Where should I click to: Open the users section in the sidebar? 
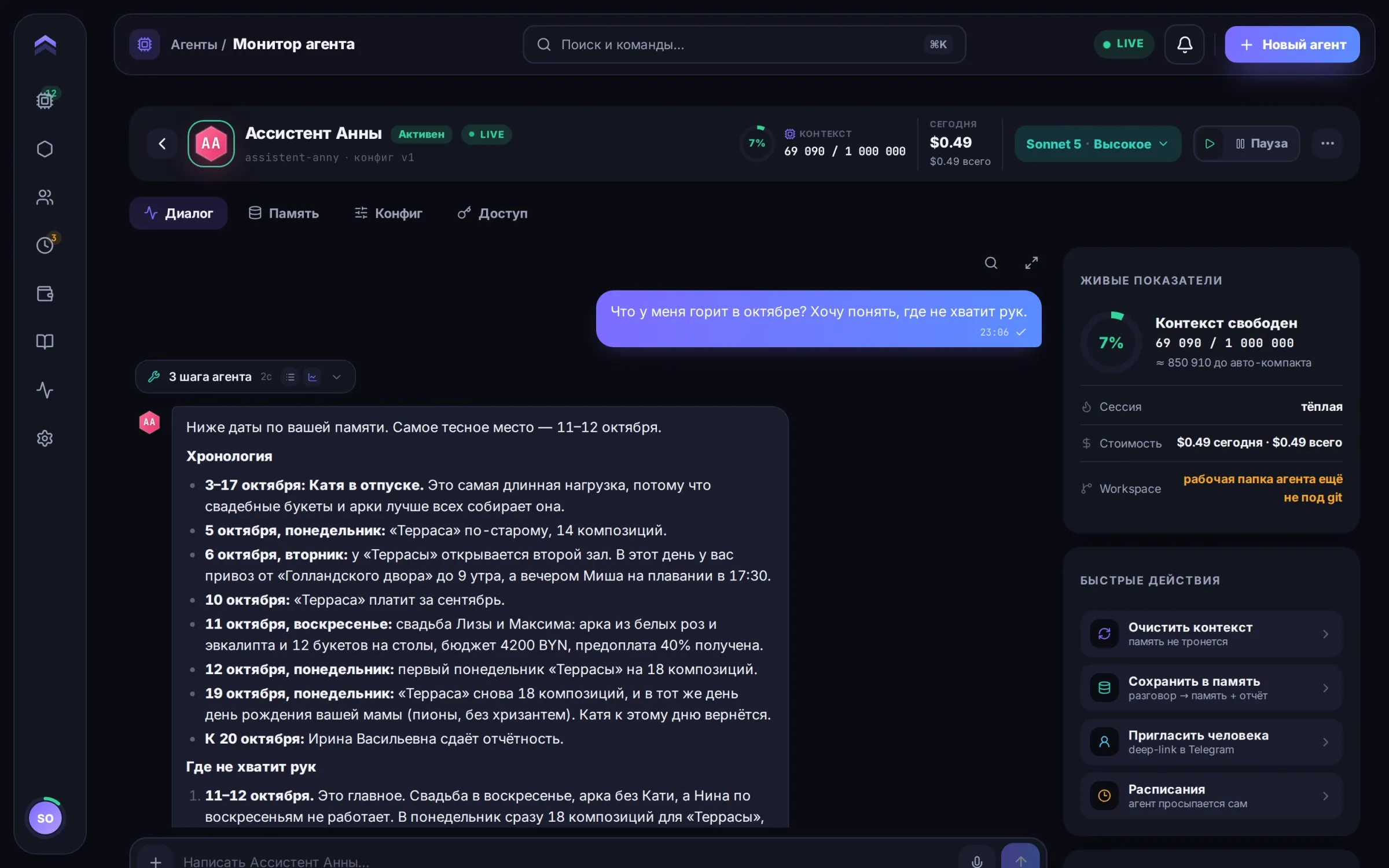pyautogui.click(x=45, y=197)
